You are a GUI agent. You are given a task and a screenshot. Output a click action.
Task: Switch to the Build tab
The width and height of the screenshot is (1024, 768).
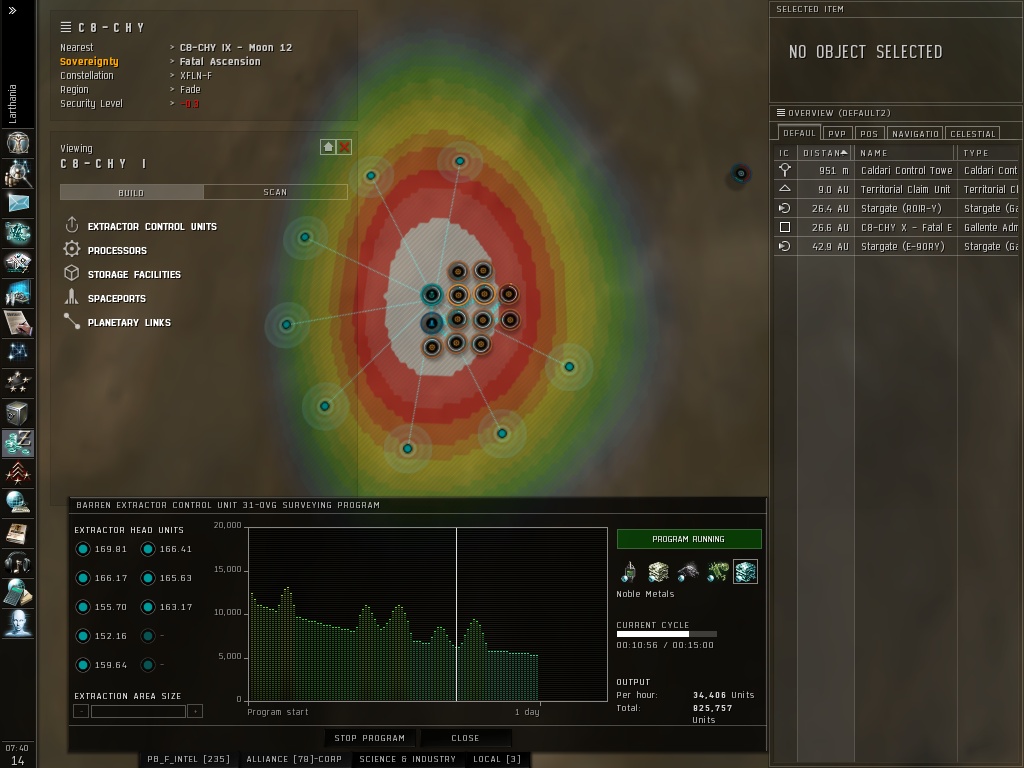pos(131,192)
